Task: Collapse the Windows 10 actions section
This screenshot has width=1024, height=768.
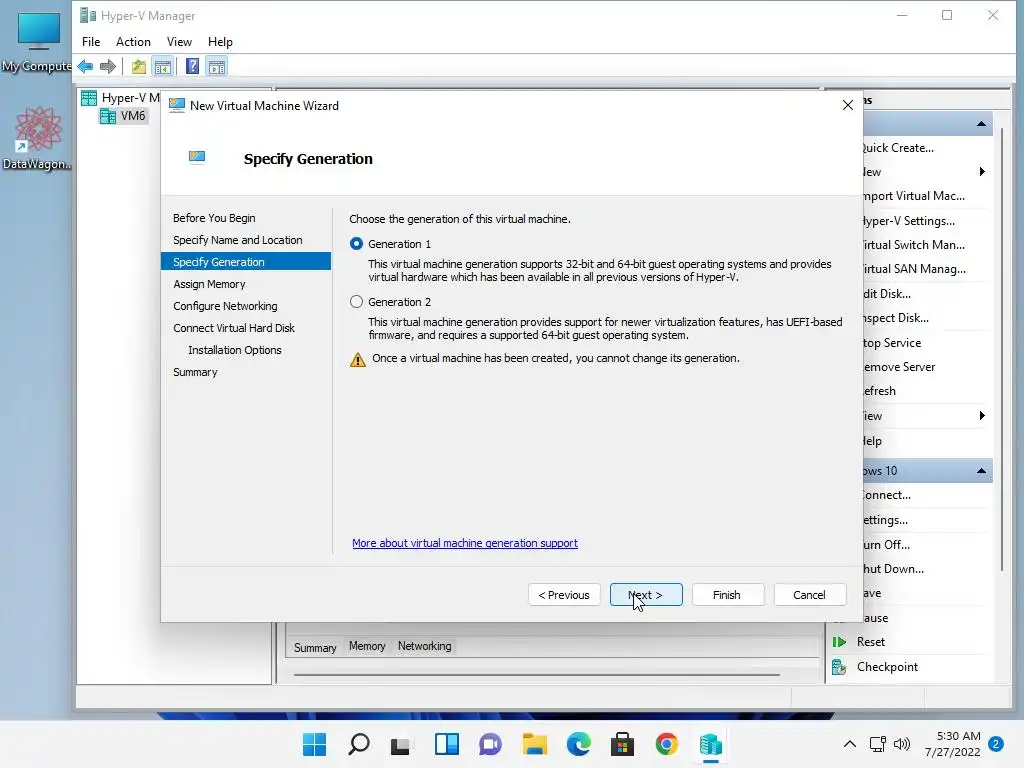Action: coord(981,471)
